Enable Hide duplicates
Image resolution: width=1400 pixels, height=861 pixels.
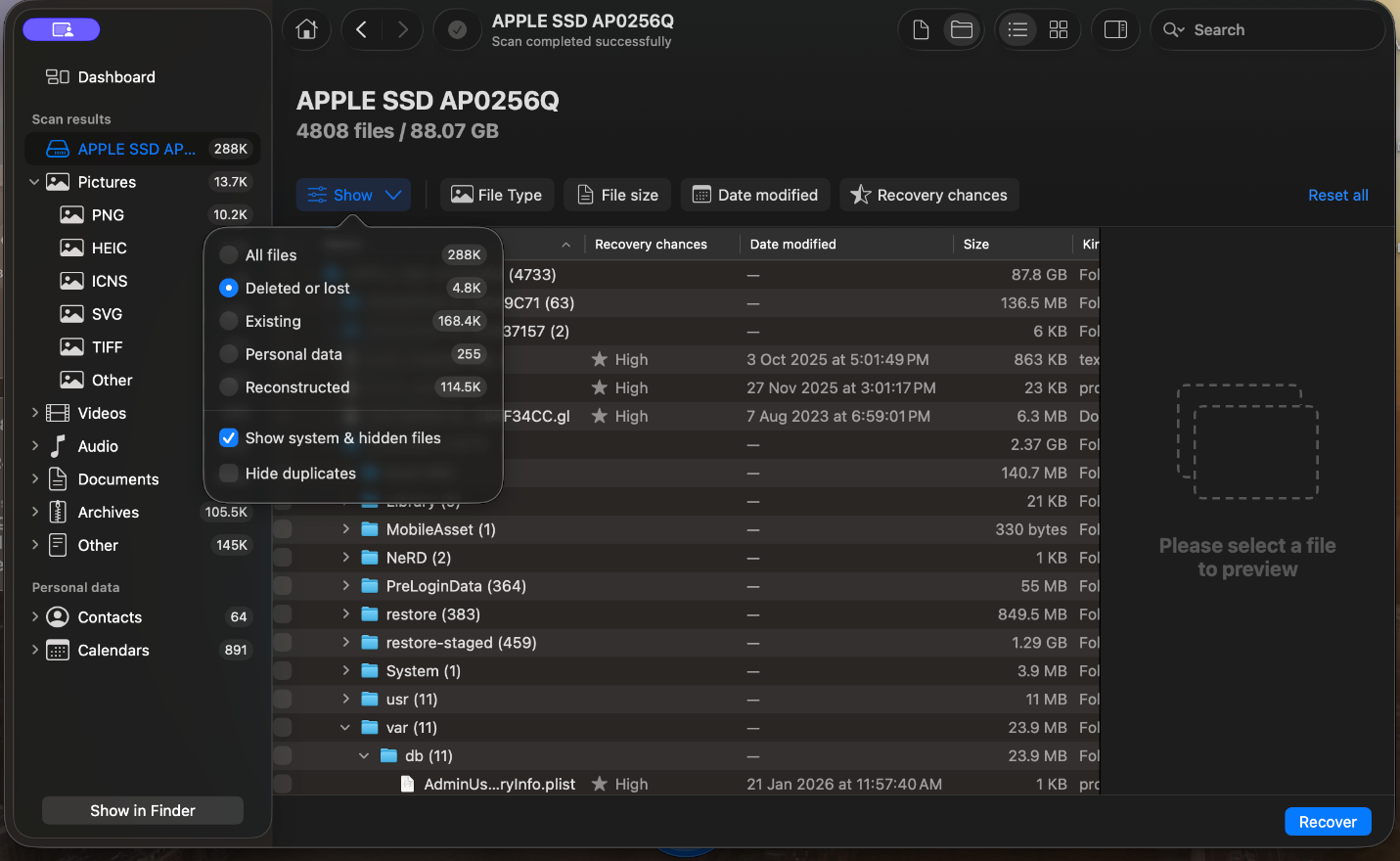228,474
